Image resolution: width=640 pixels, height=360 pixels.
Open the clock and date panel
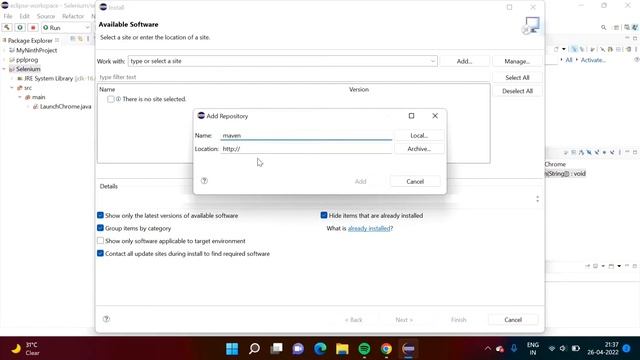603,349
